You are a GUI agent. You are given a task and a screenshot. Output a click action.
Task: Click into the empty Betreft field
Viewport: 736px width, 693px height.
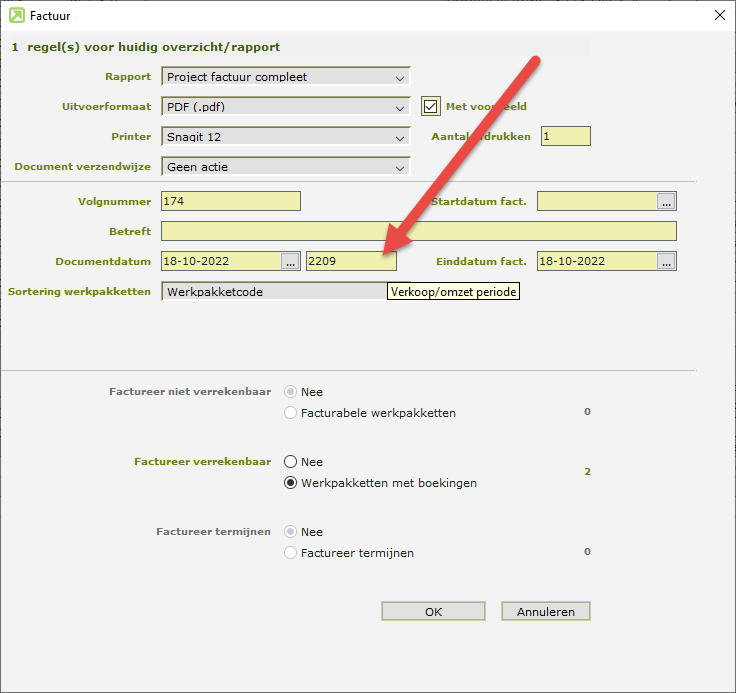click(x=418, y=231)
